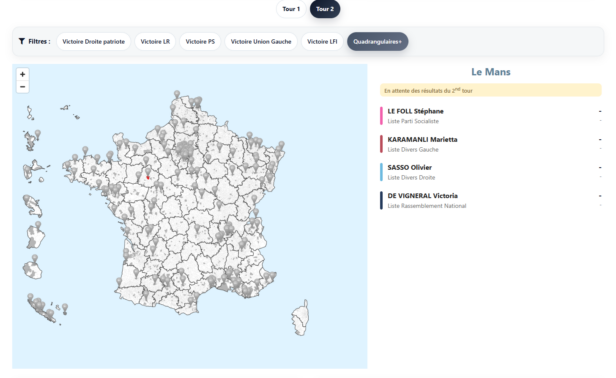616x378 pixels.
Task: Click the funnel icon beside Filtres
Action: (22, 41)
